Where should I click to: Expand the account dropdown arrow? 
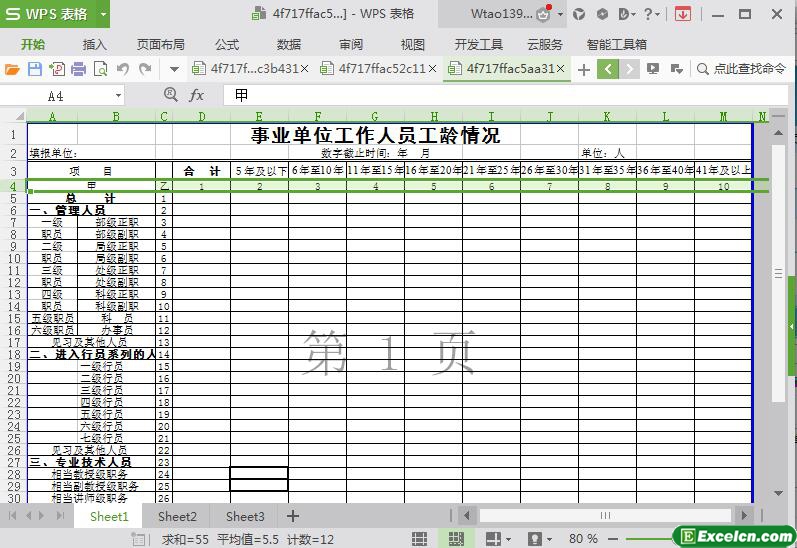tap(560, 14)
